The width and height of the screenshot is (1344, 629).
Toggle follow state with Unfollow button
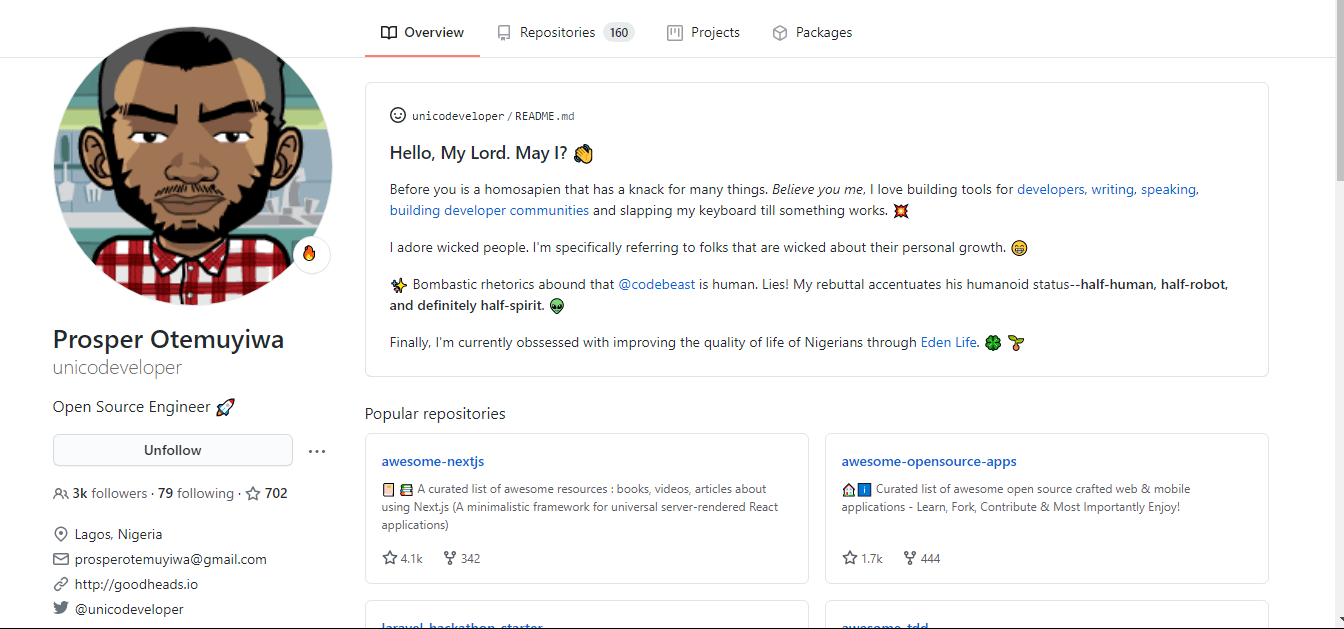[x=173, y=450]
